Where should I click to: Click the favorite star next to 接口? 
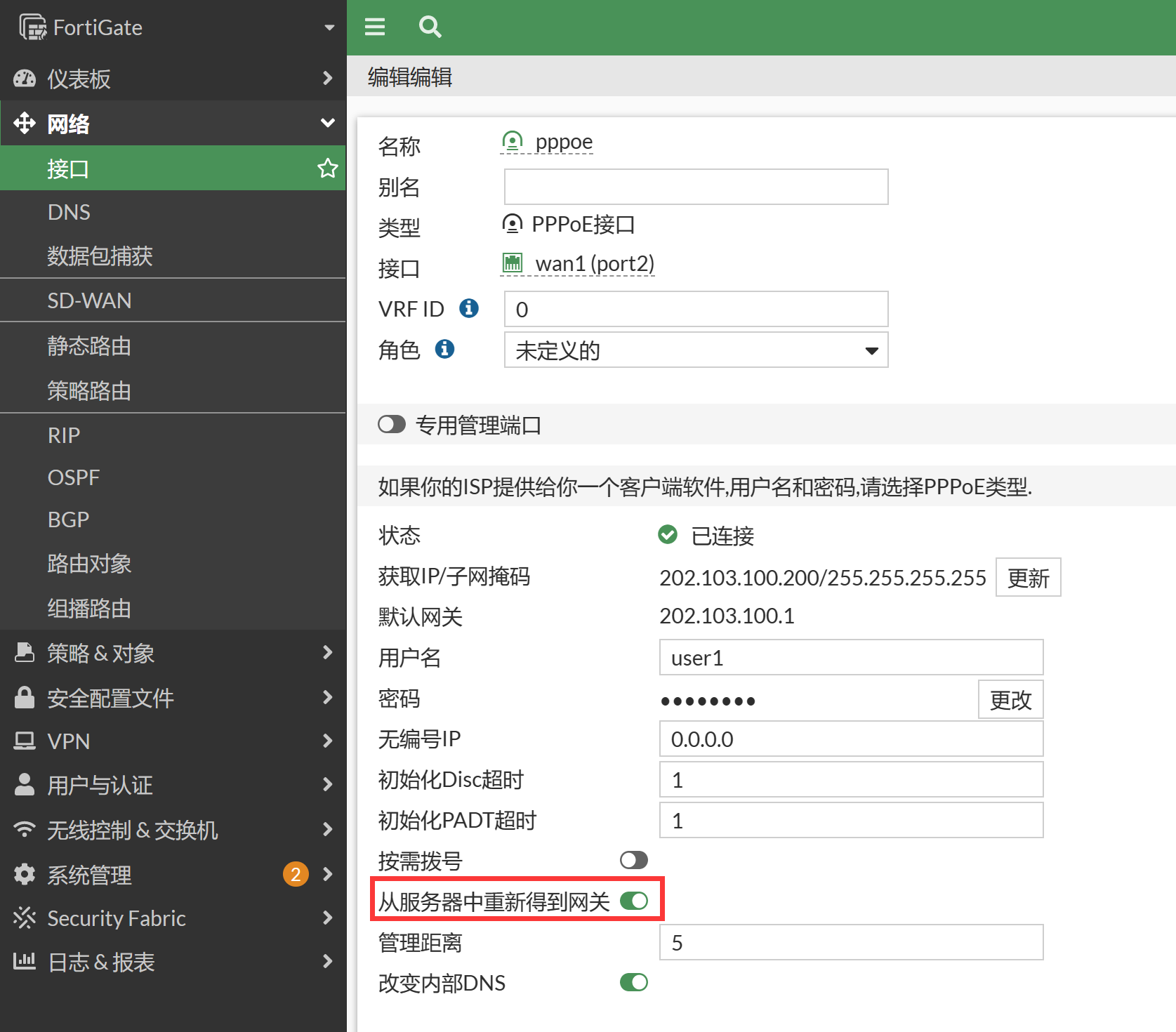[327, 168]
